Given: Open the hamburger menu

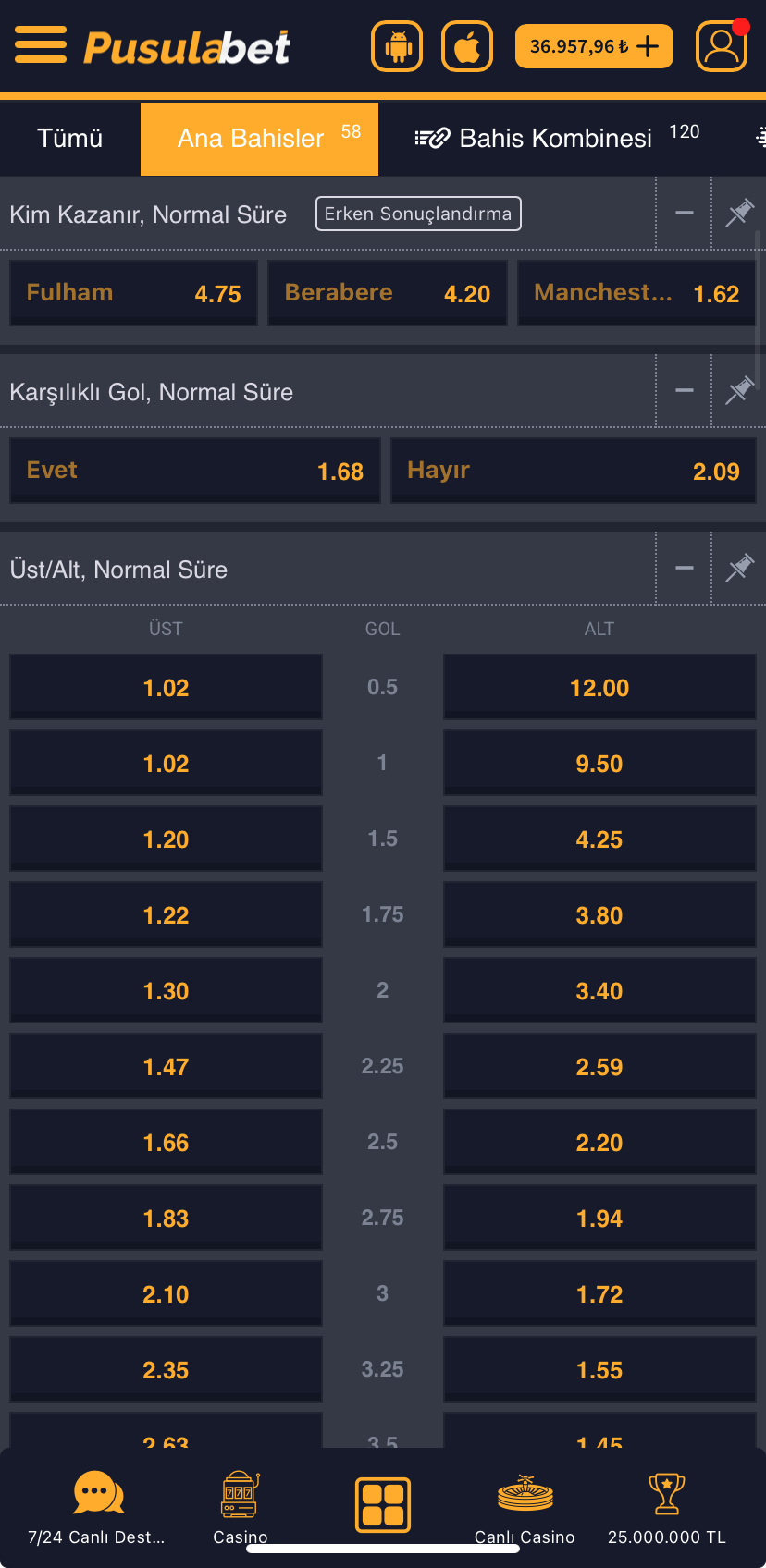Looking at the screenshot, I should click(41, 44).
